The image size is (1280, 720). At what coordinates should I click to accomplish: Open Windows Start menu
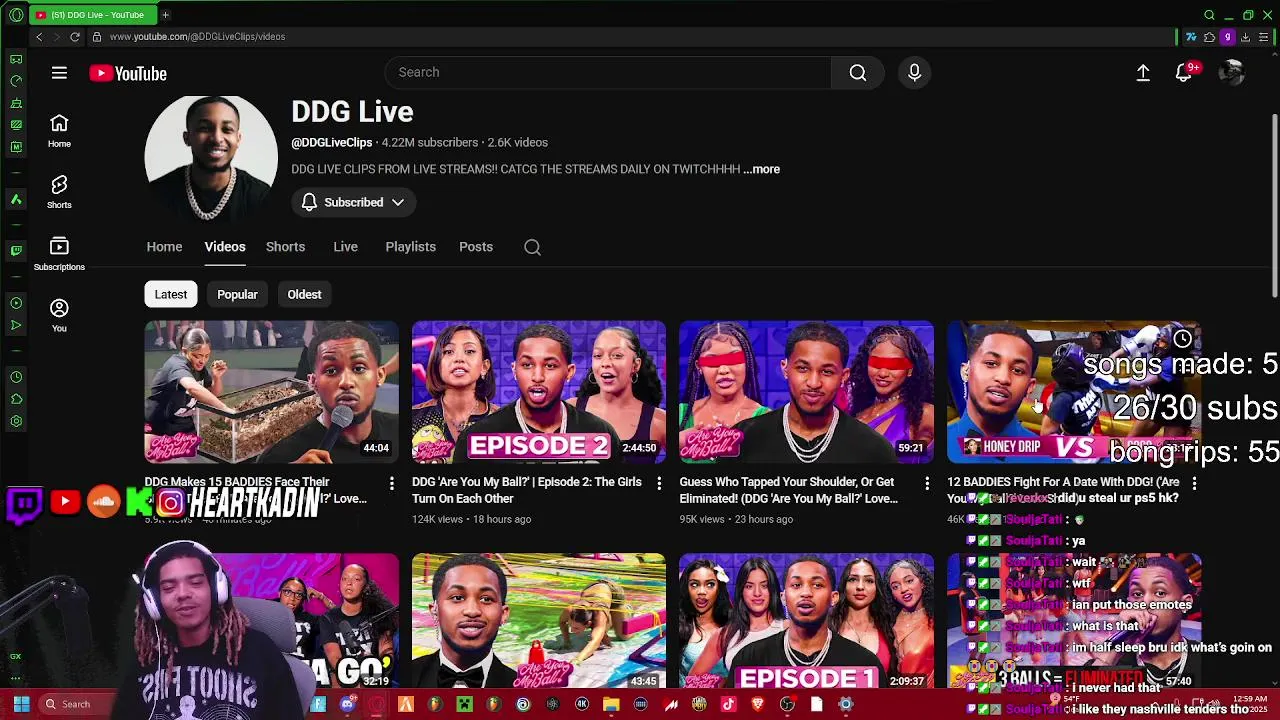click(x=21, y=704)
